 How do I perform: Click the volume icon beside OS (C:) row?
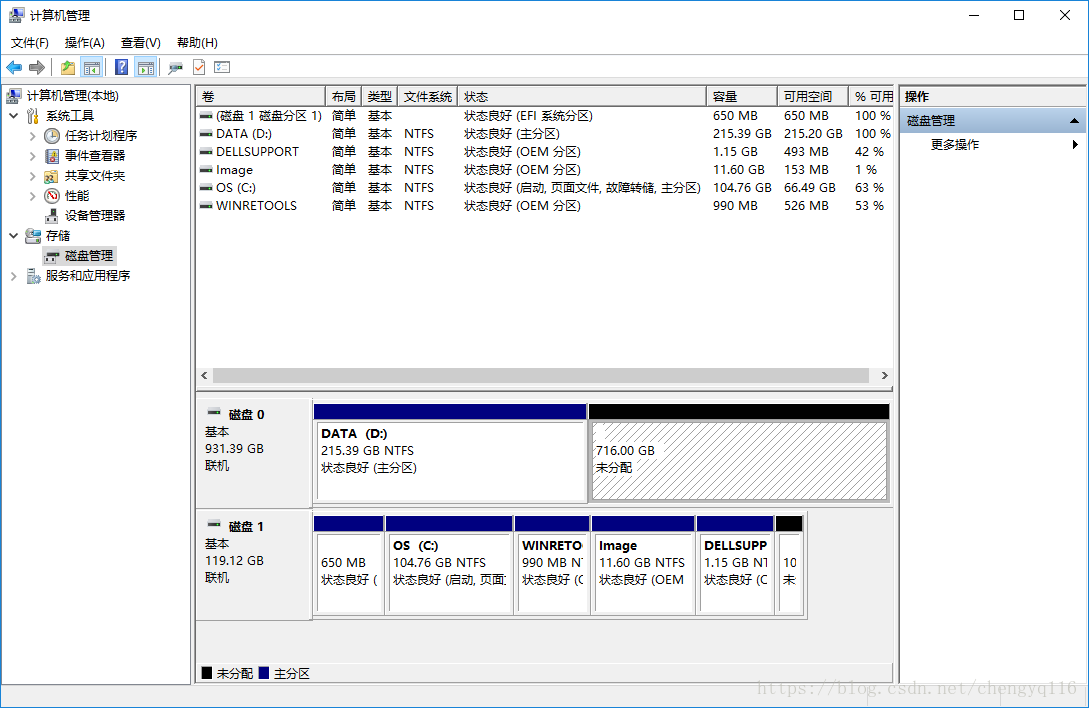tap(206, 188)
